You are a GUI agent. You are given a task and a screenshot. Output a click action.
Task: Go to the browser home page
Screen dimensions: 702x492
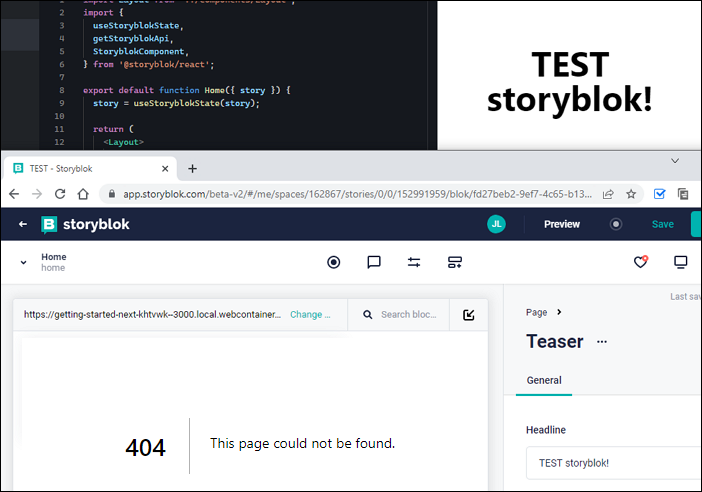[83, 194]
